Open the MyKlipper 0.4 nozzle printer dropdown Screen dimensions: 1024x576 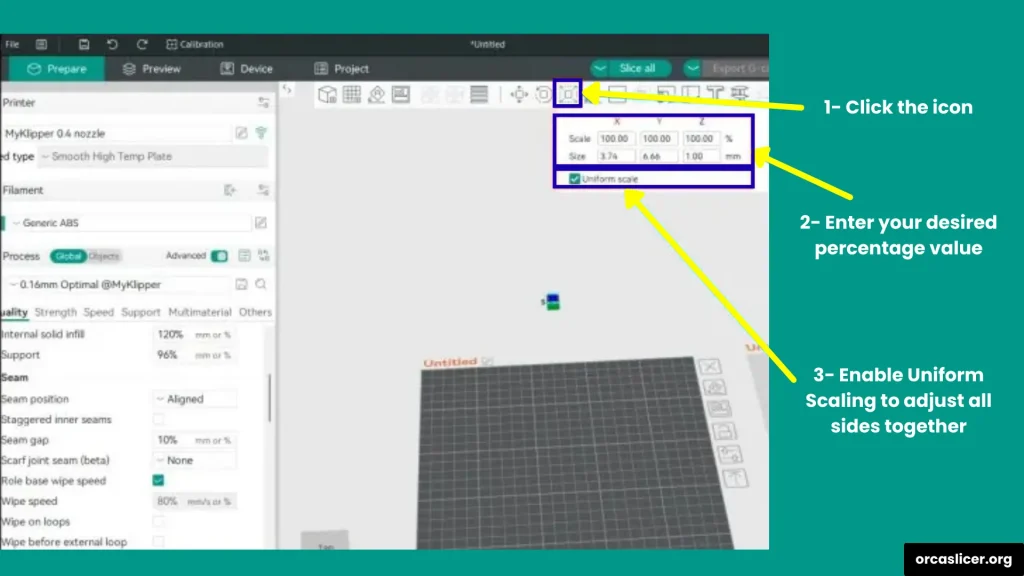click(x=116, y=133)
